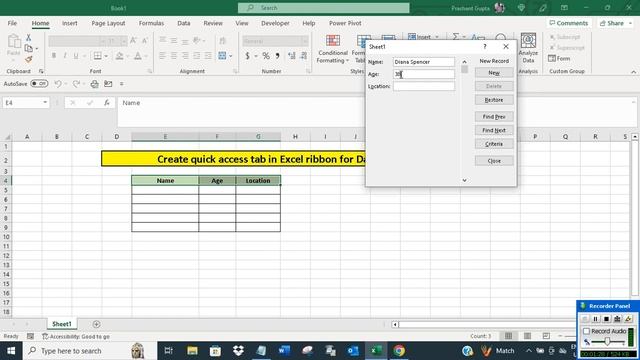Image resolution: width=640 pixels, height=360 pixels.
Task: Pause recording in the Recorder Panel
Action: coord(596,319)
